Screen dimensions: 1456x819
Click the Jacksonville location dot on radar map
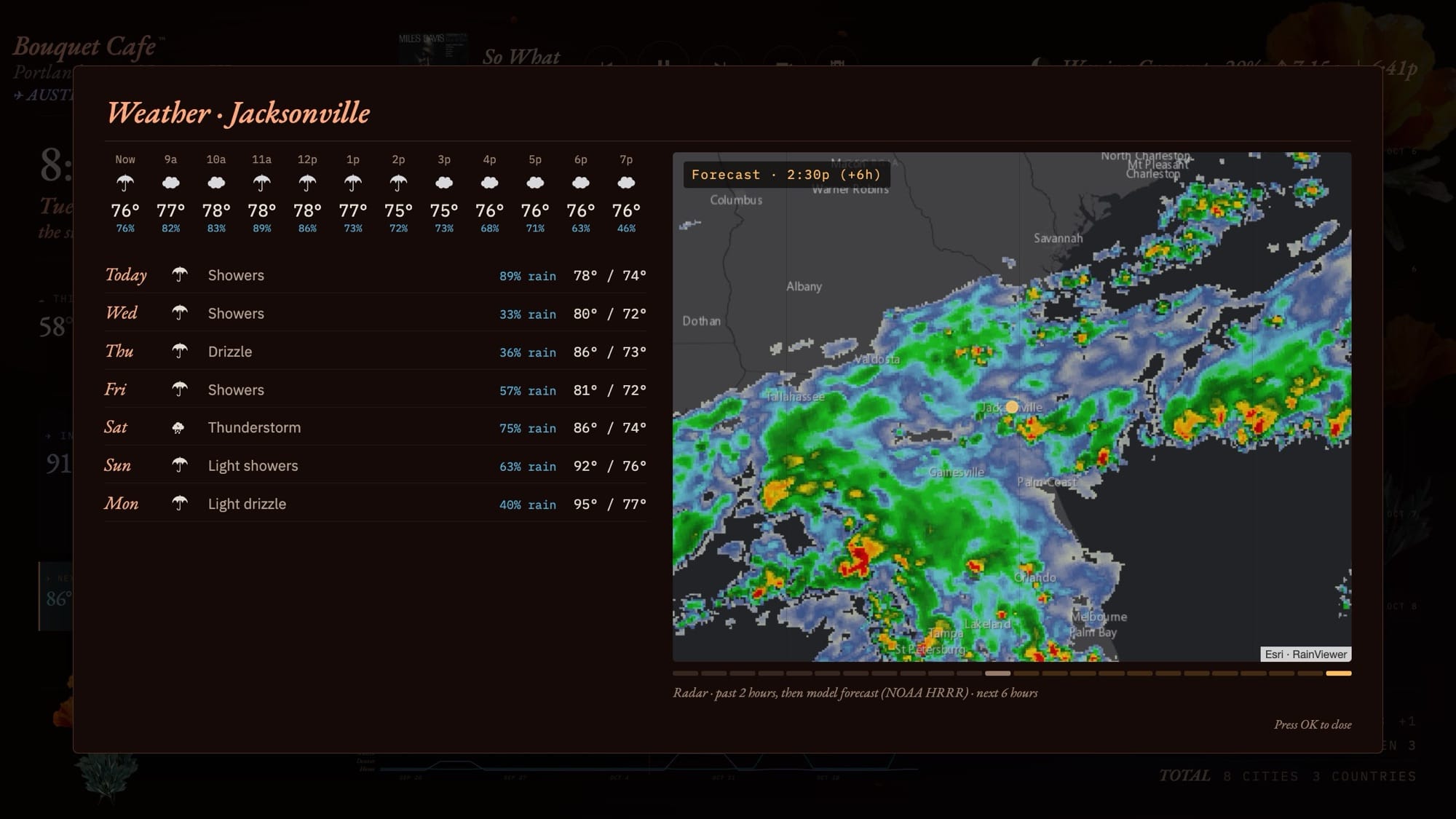coord(1012,407)
